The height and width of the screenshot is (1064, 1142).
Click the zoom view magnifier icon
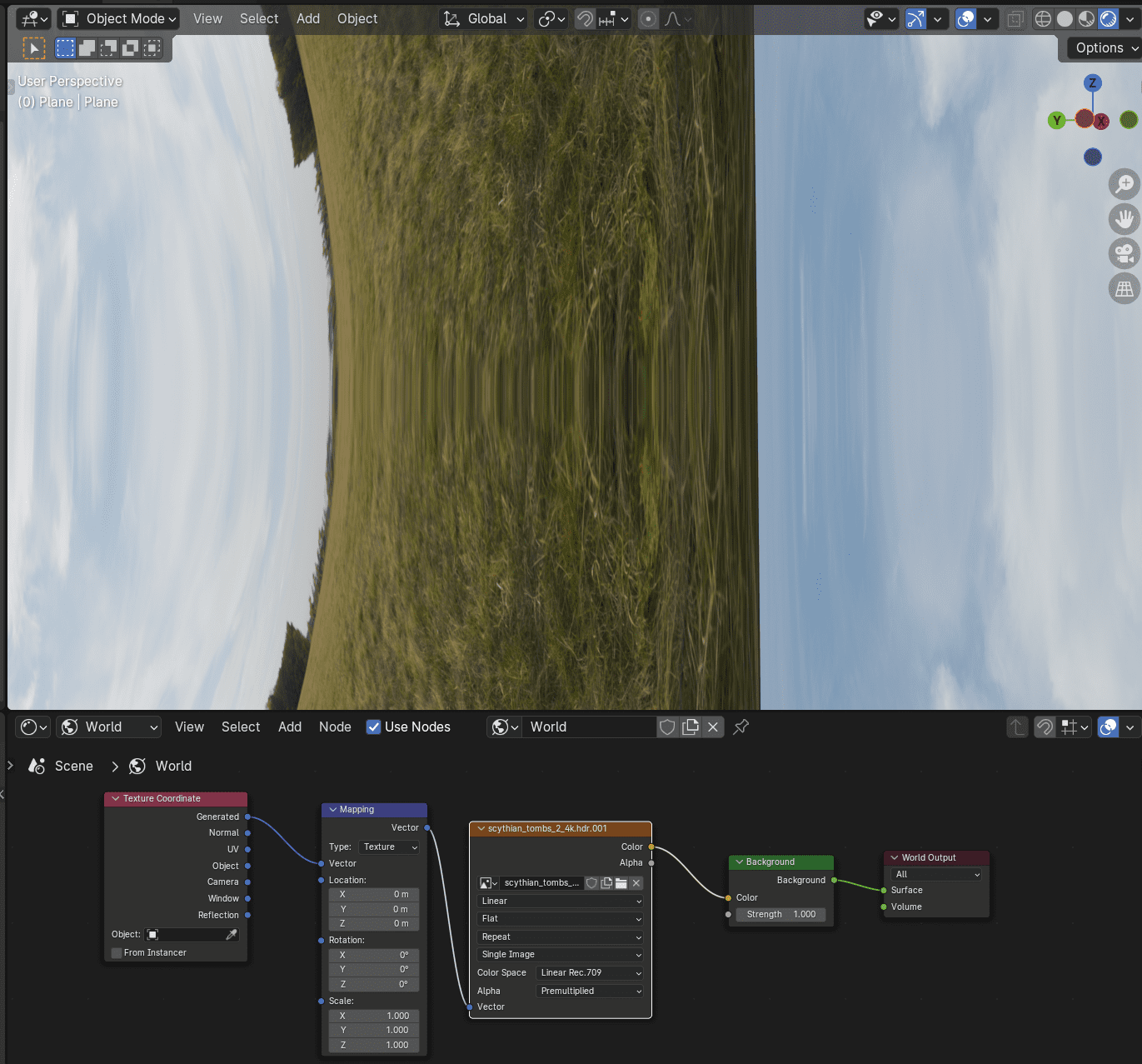1125,183
